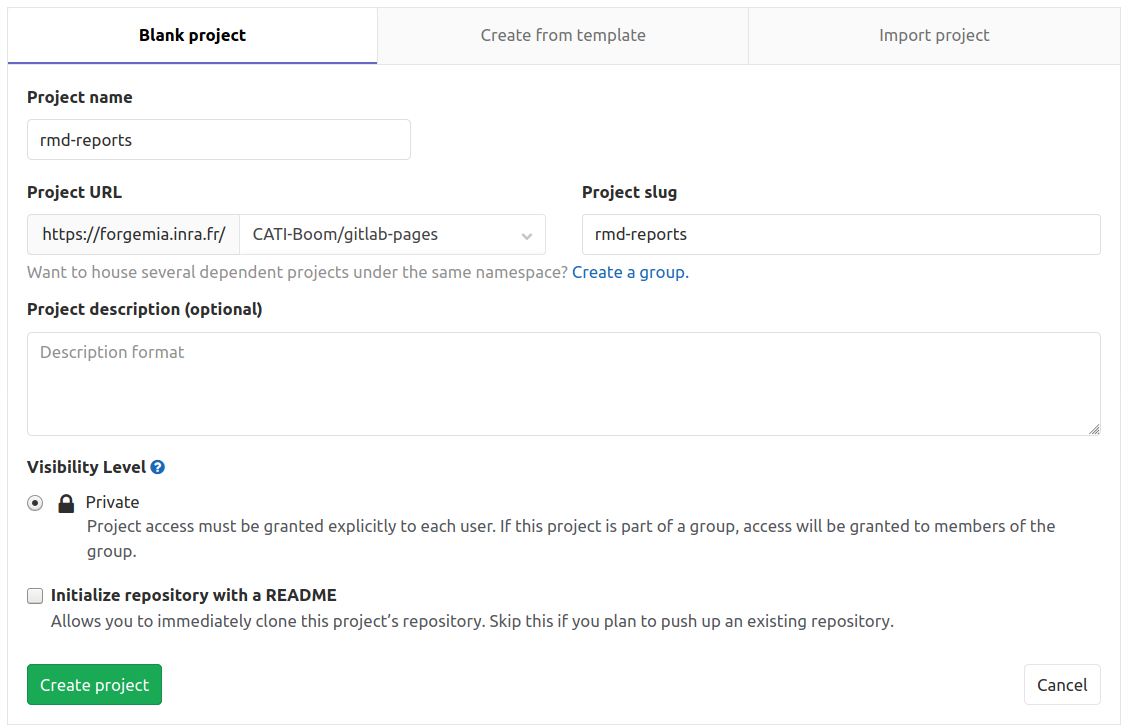Image resolution: width=1129 pixels, height=726 pixels.
Task: Click the 'Initialize repository with a README' label
Action: (193, 595)
